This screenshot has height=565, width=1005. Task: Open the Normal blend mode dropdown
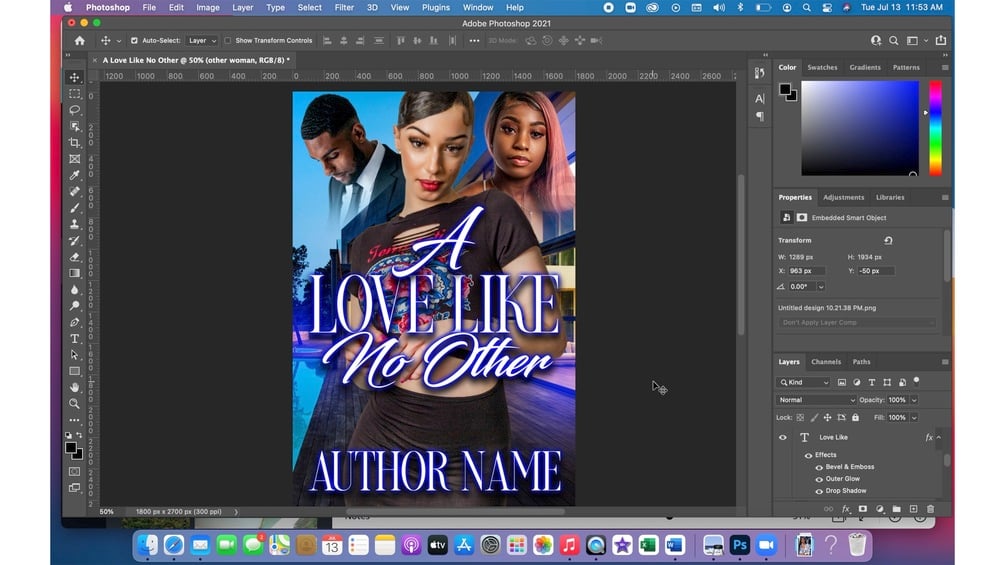point(816,400)
